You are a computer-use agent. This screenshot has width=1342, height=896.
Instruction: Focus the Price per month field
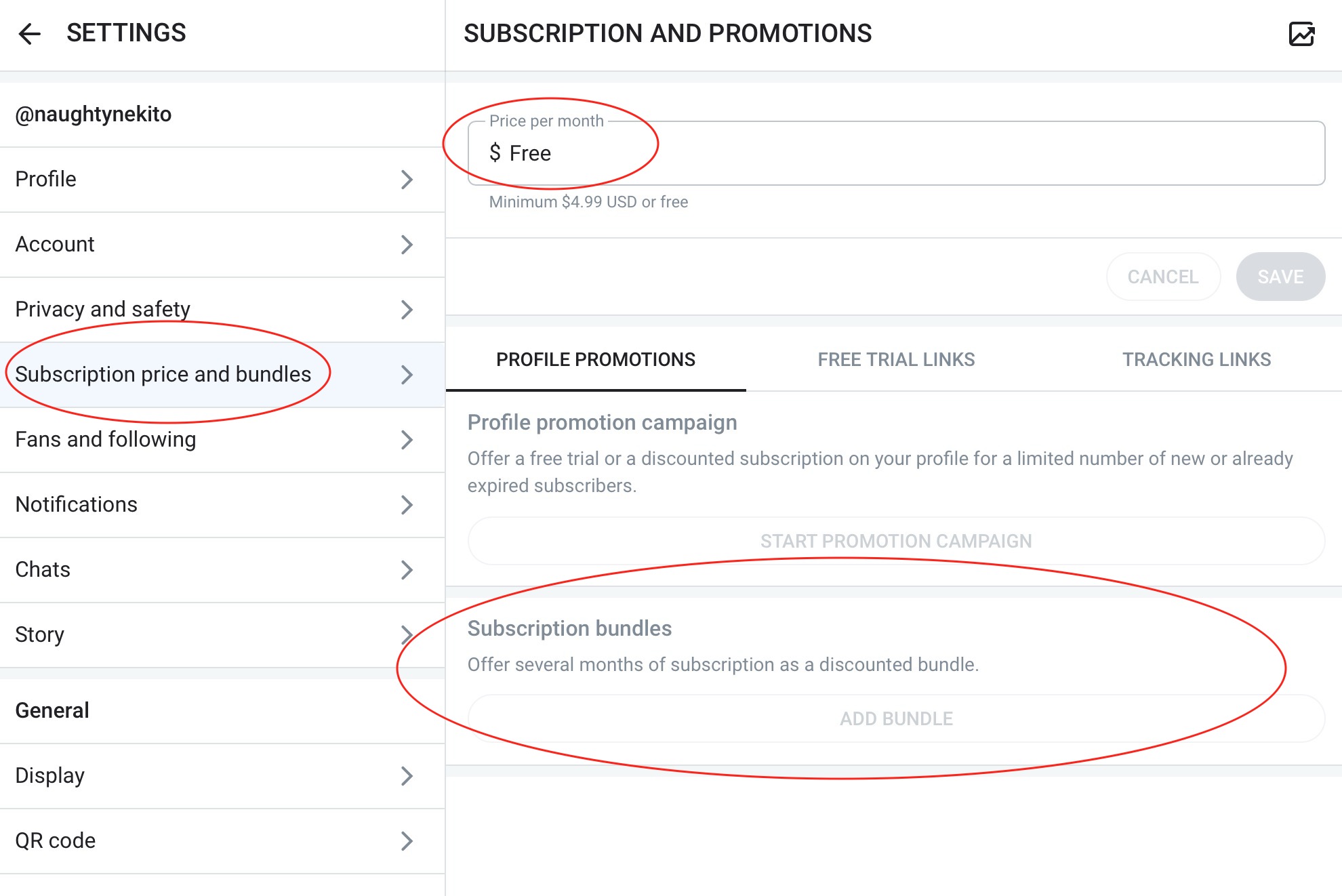(x=896, y=154)
